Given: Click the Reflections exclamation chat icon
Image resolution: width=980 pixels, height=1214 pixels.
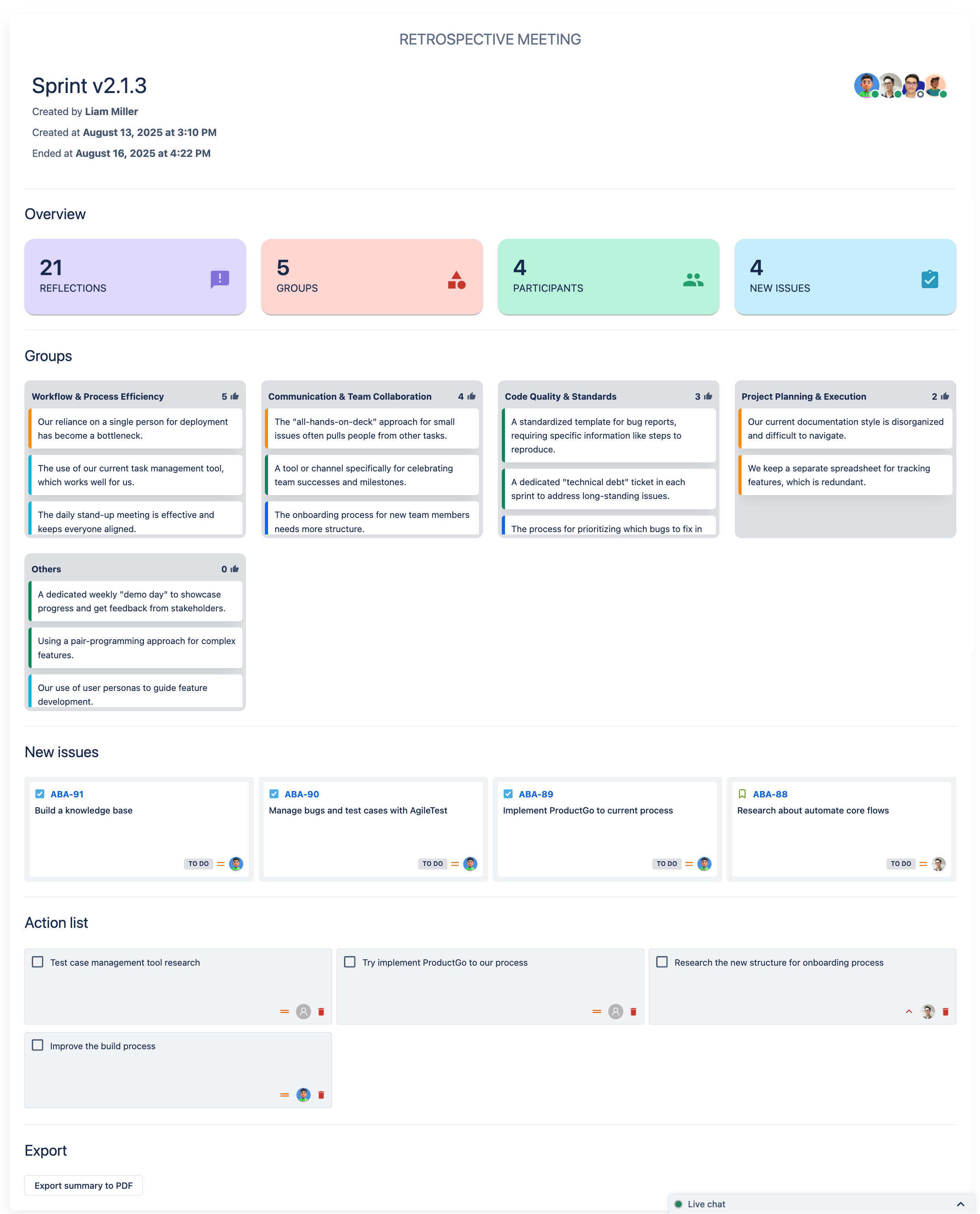Looking at the screenshot, I should click(x=220, y=279).
